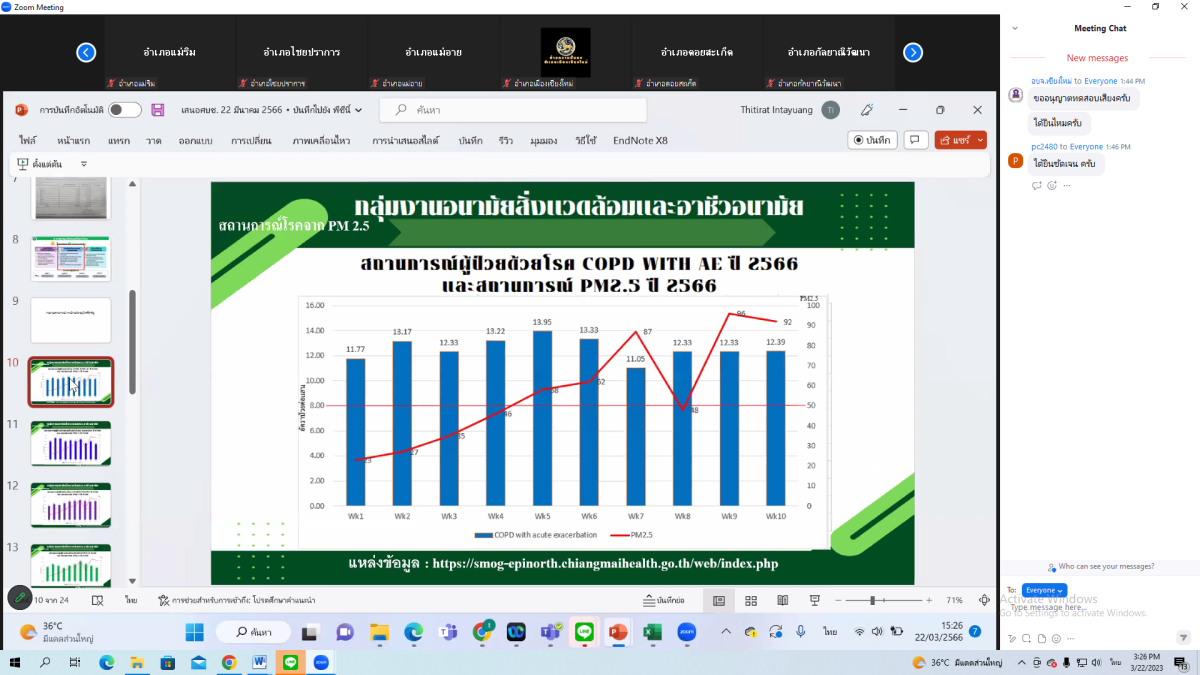Viewport: 1200px width, 675px height.
Task: Open accessibility checker in status bar
Action: [237, 600]
